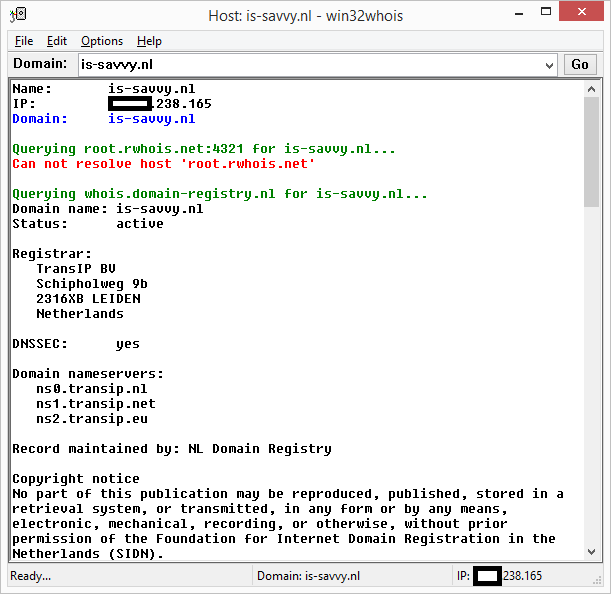The width and height of the screenshot is (611, 594).
Task: Open the Help menu
Action: click(x=149, y=41)
